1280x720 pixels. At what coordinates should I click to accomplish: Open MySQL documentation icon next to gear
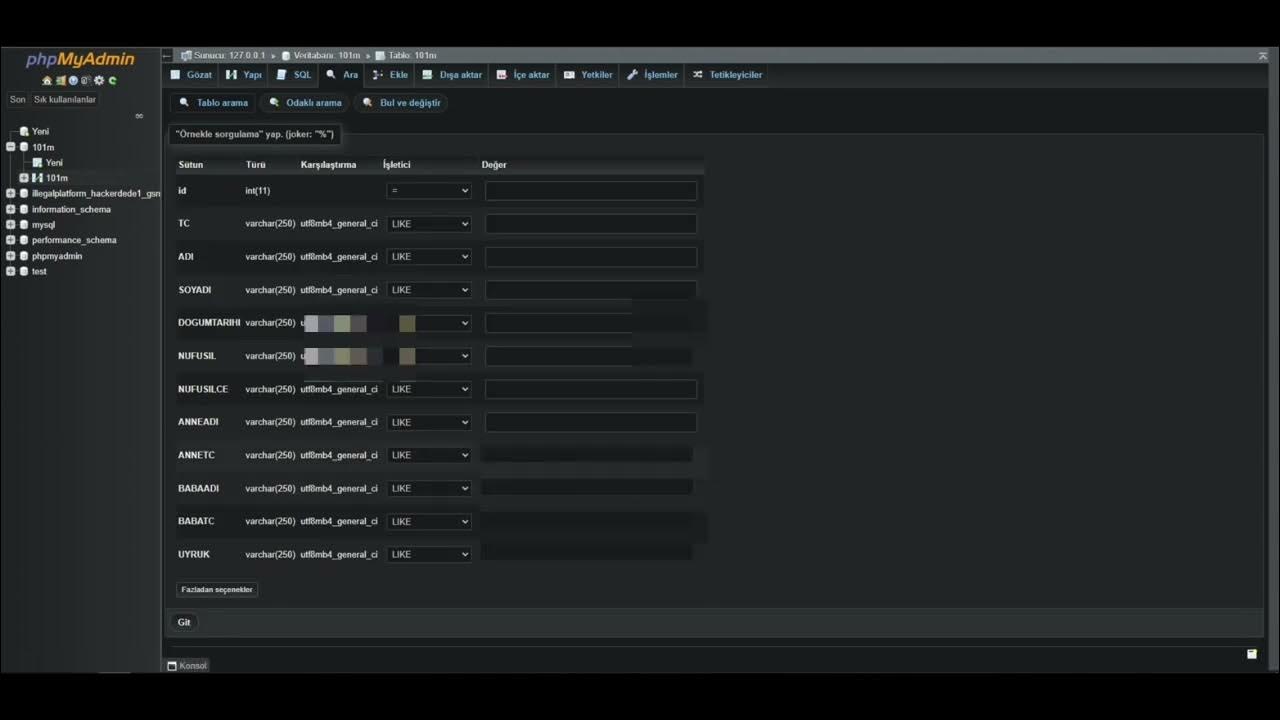click(x=86, y=81)
